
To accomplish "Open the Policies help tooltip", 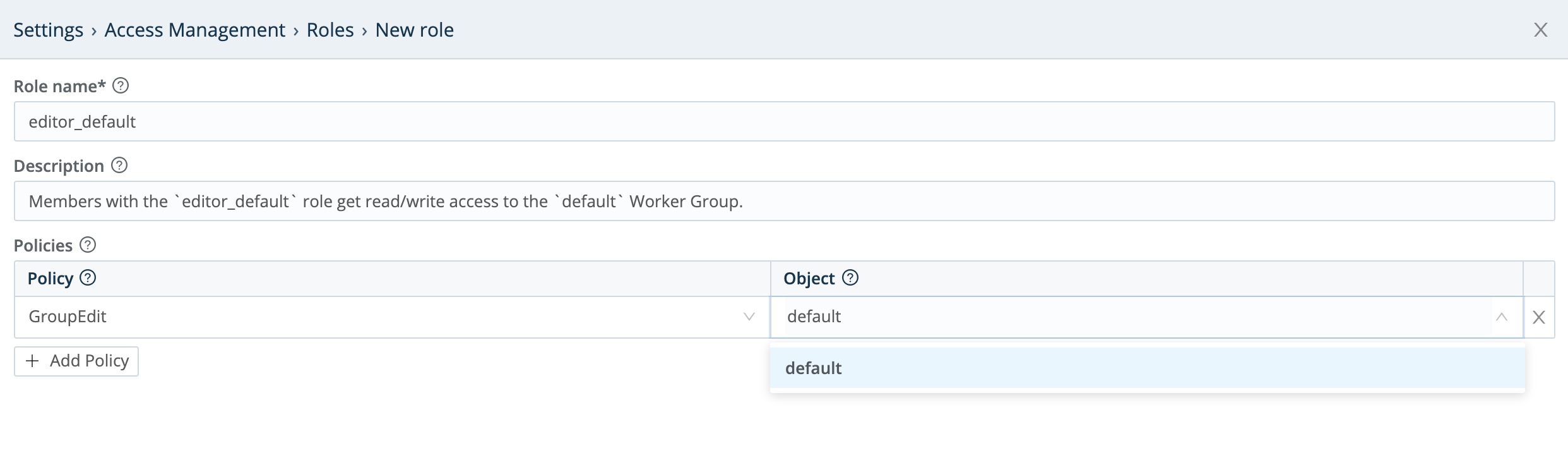I will (x=88, y=245).
